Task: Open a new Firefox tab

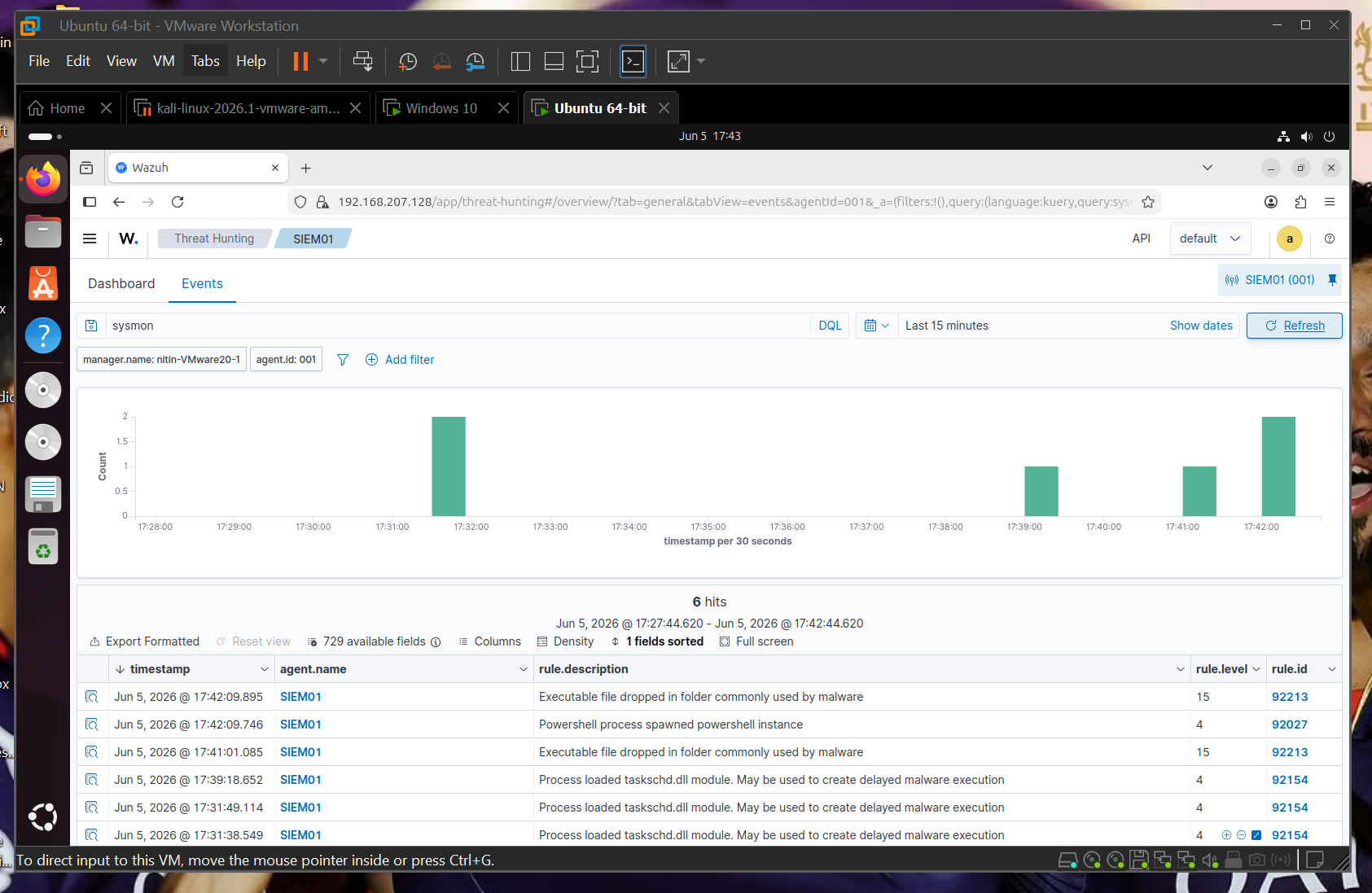Action: tap(305, 168)
